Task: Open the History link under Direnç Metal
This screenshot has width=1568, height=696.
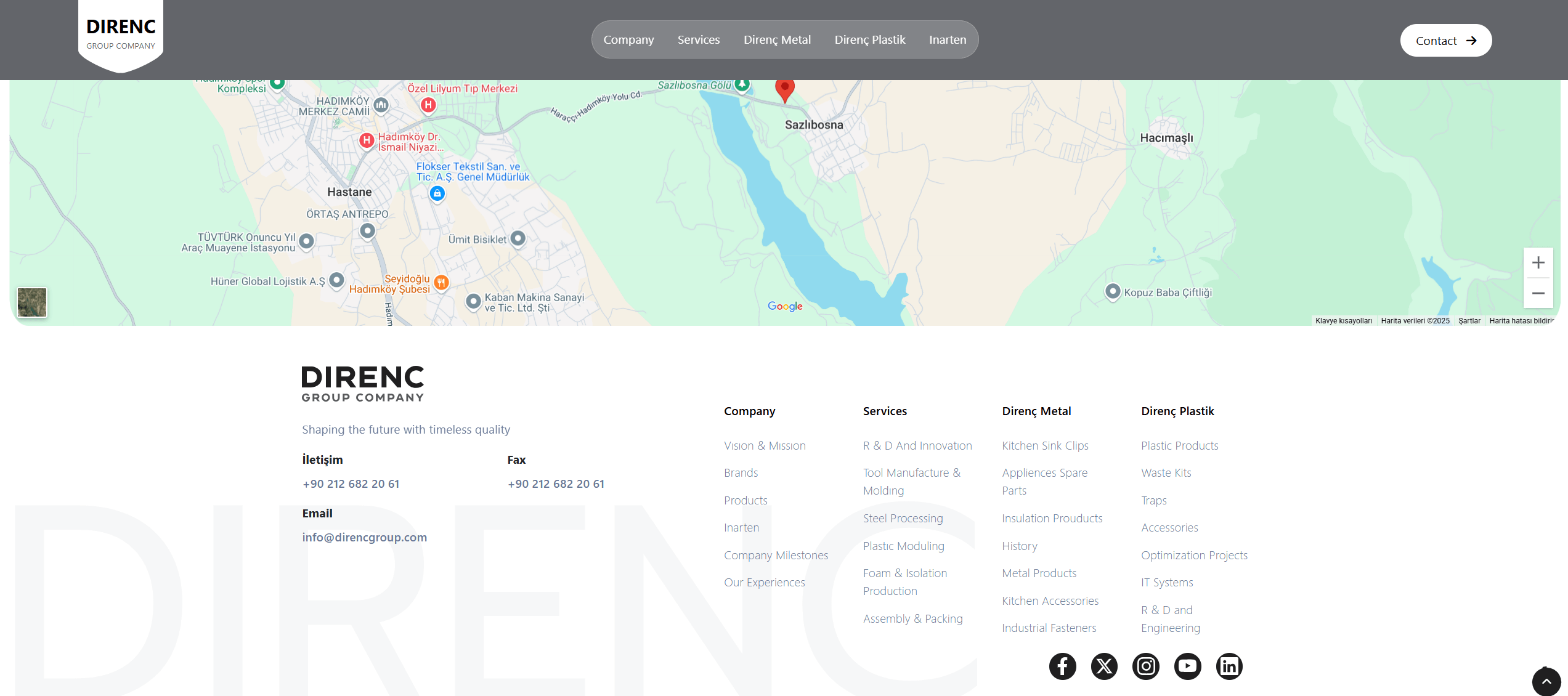Action: (x=1020, y=546)
